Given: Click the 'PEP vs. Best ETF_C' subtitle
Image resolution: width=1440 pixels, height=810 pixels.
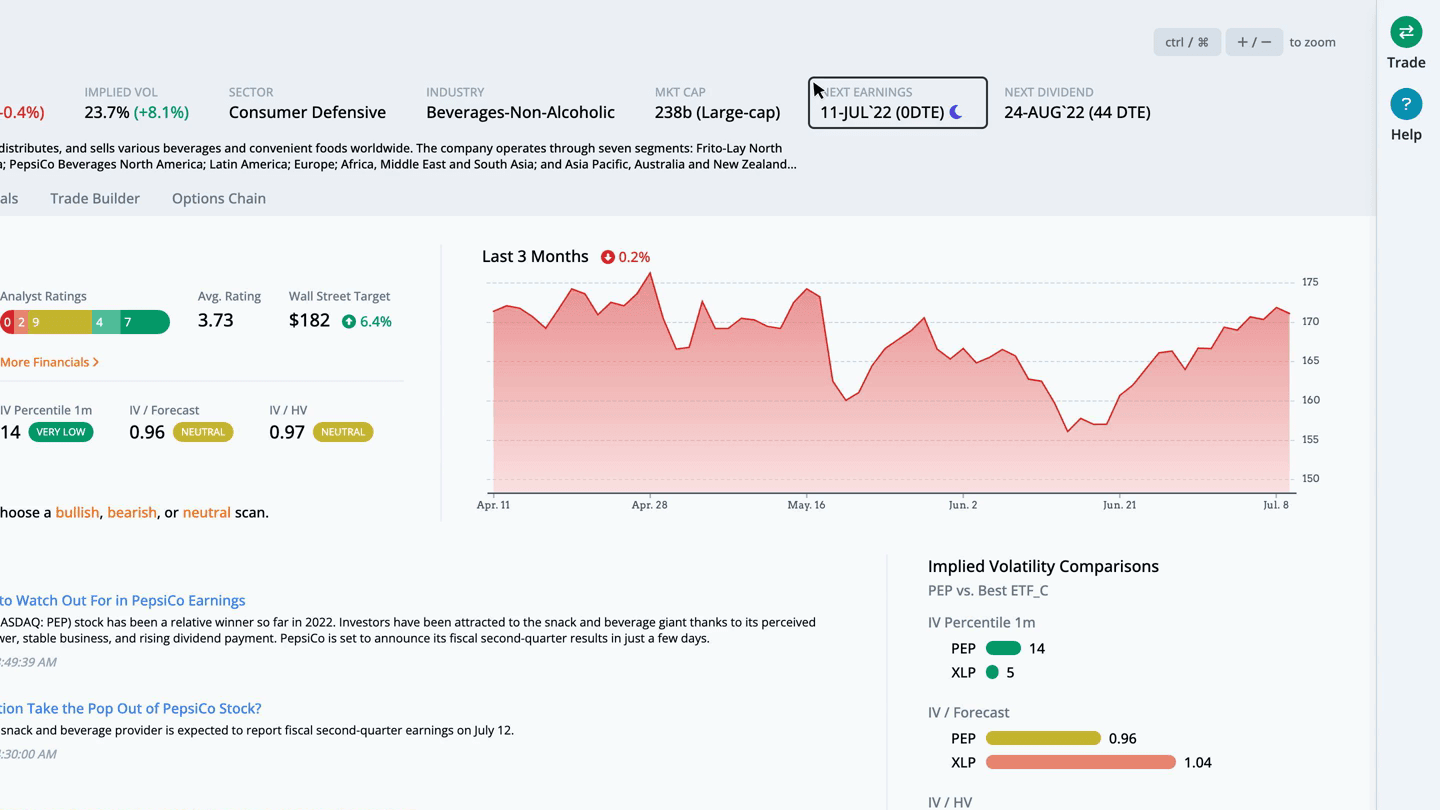Looking at the screenshot, I should (x=988, y=590).
